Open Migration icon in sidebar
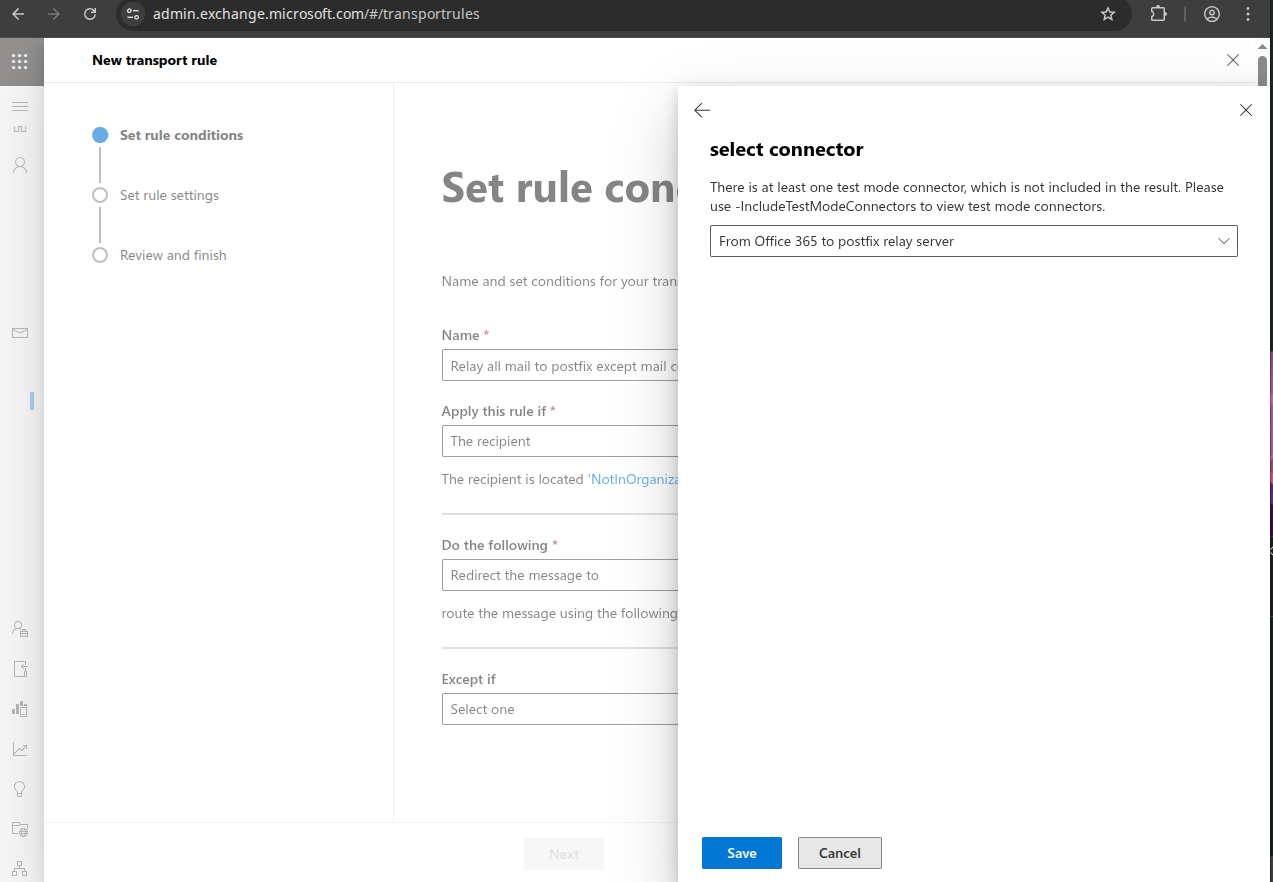Screen dimensions: 1273x882 pyautogui.click(x=20, y=669)
